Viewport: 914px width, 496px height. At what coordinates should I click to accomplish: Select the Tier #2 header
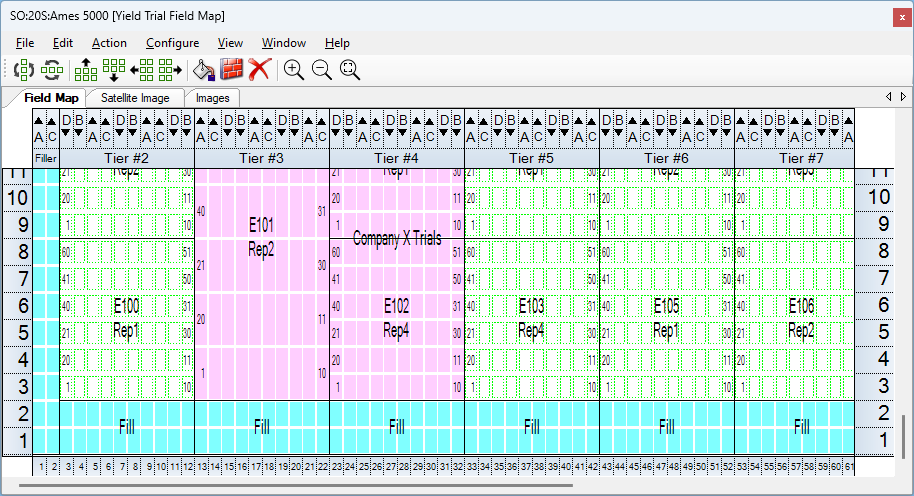(126, 158)
